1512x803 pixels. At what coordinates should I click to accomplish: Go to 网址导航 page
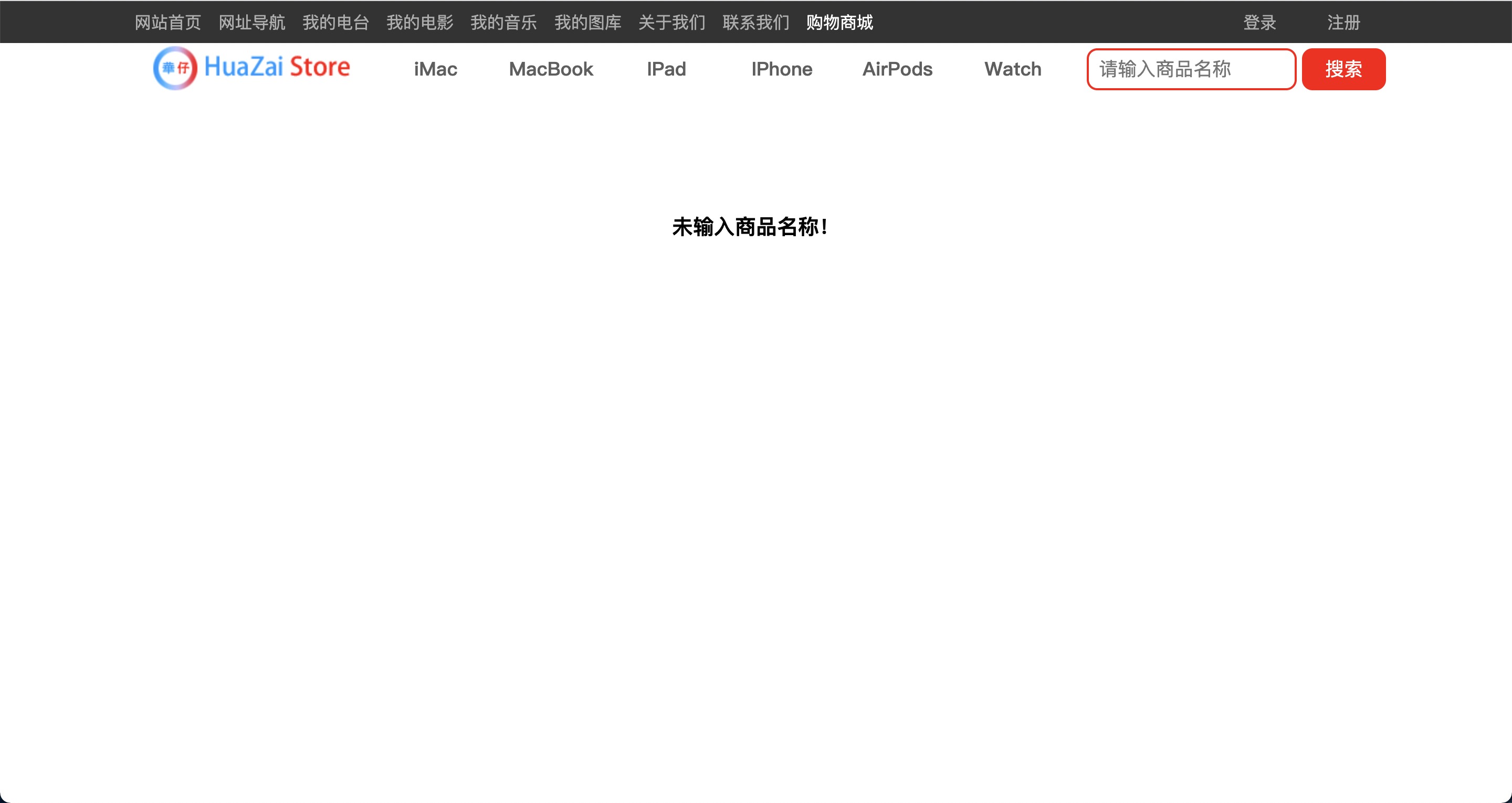tap(252, 22)
